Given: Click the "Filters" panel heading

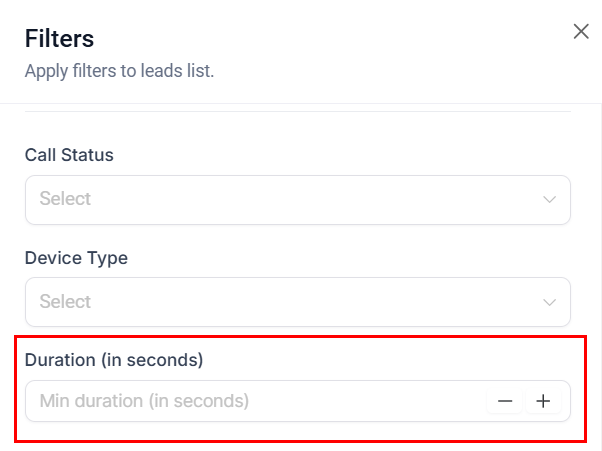Looking at the screenshot, I should [x=59, y=39].
